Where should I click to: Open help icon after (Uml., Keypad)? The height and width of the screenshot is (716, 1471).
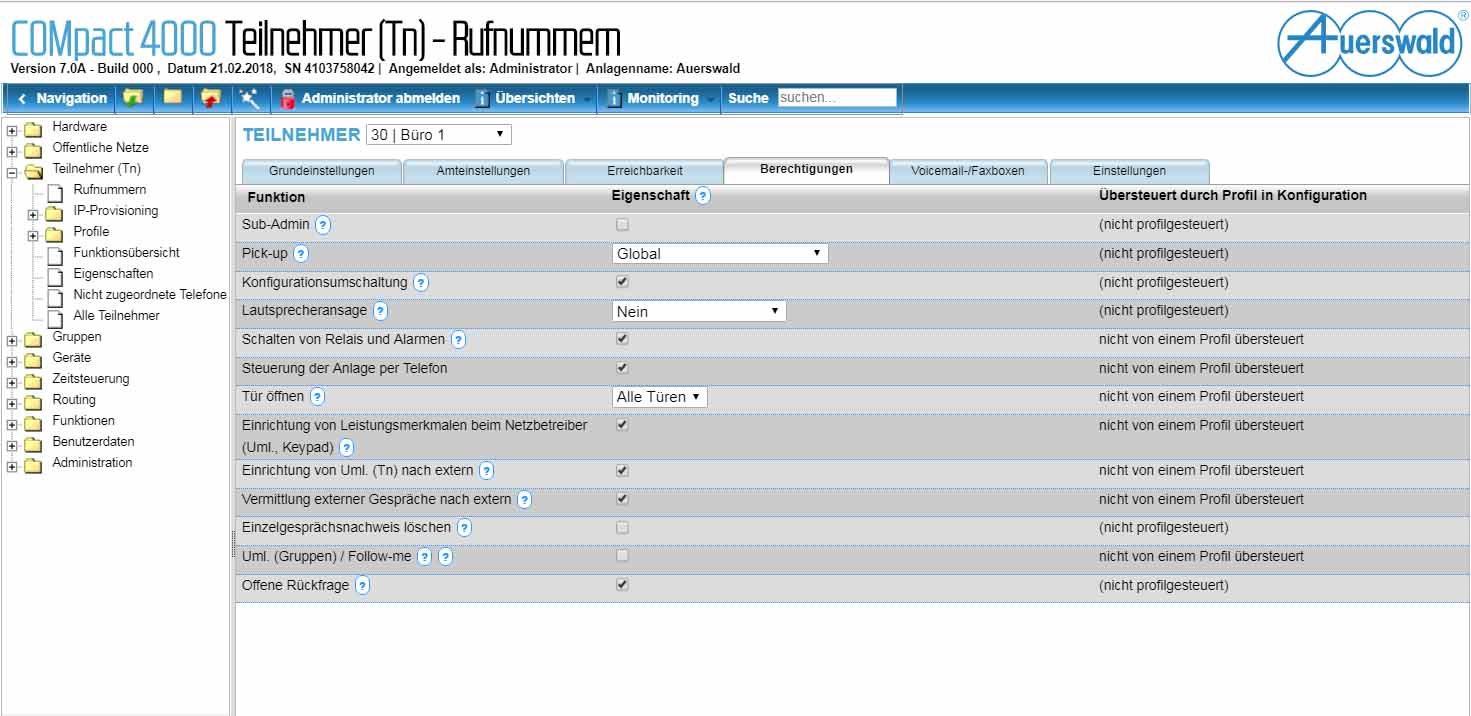346,447
